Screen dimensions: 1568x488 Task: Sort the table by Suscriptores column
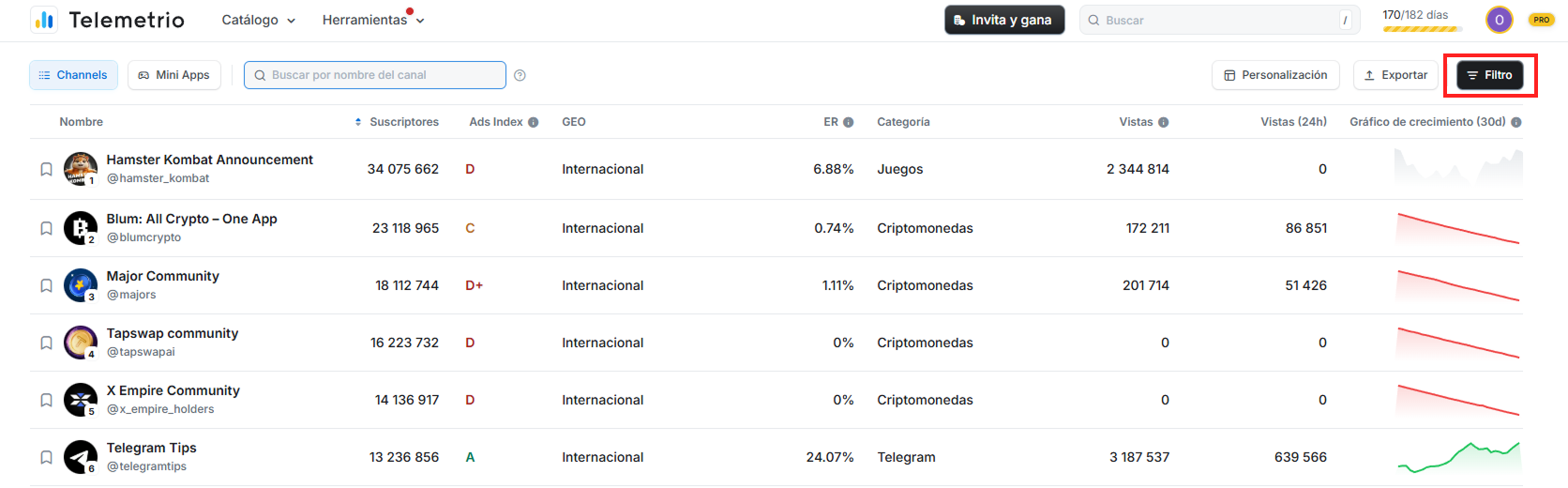pos(397,122)
